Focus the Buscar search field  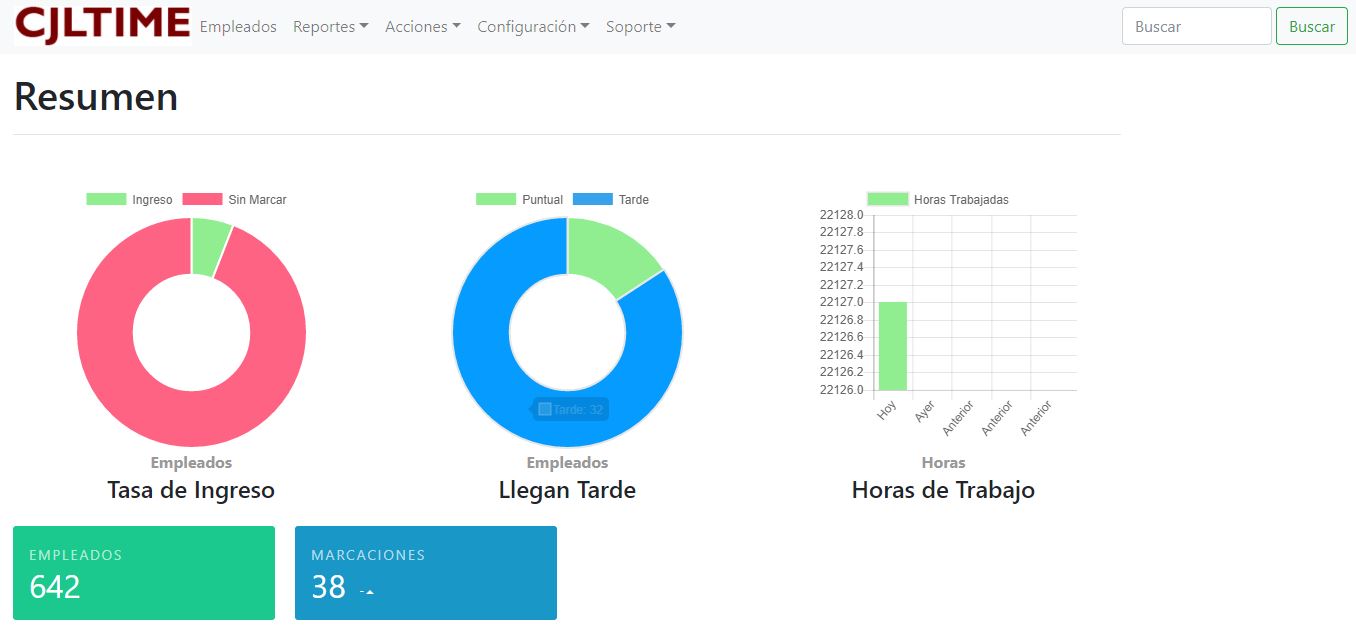1196,27
